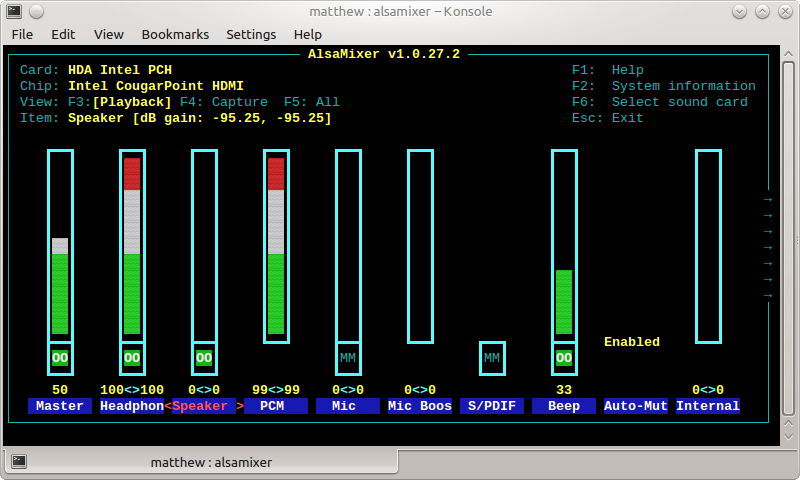Select the Master channel label
The width and height of the screenshot is (800, 480).
[x=60, y=406]
